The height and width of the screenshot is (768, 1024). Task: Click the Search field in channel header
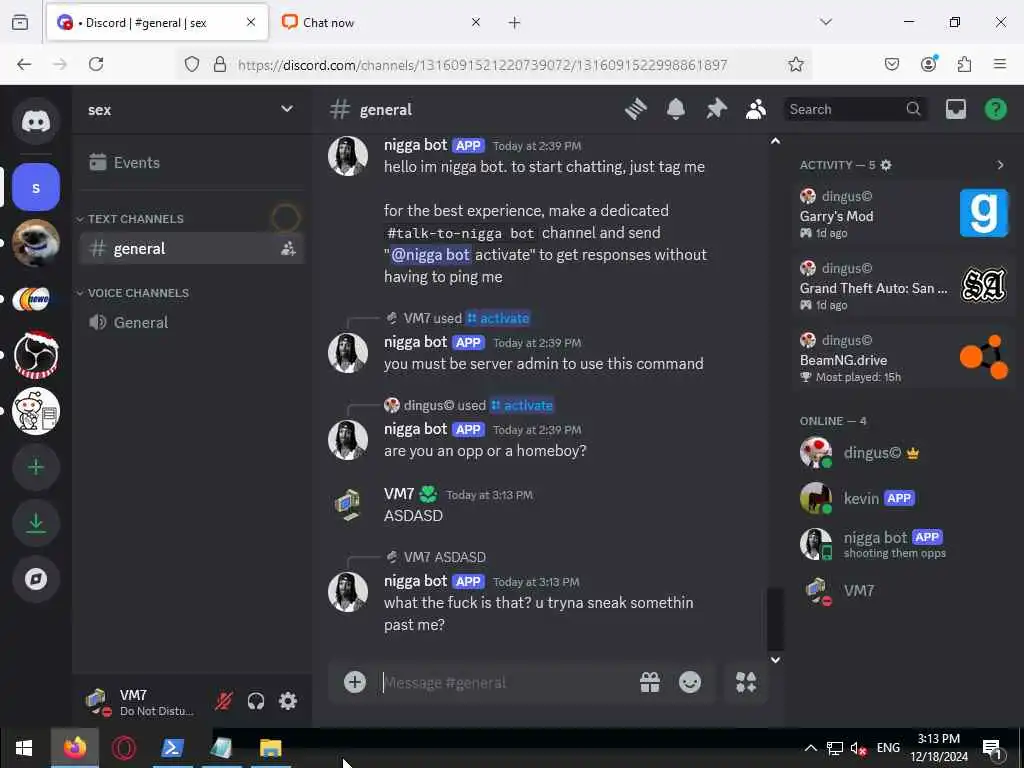855,109
